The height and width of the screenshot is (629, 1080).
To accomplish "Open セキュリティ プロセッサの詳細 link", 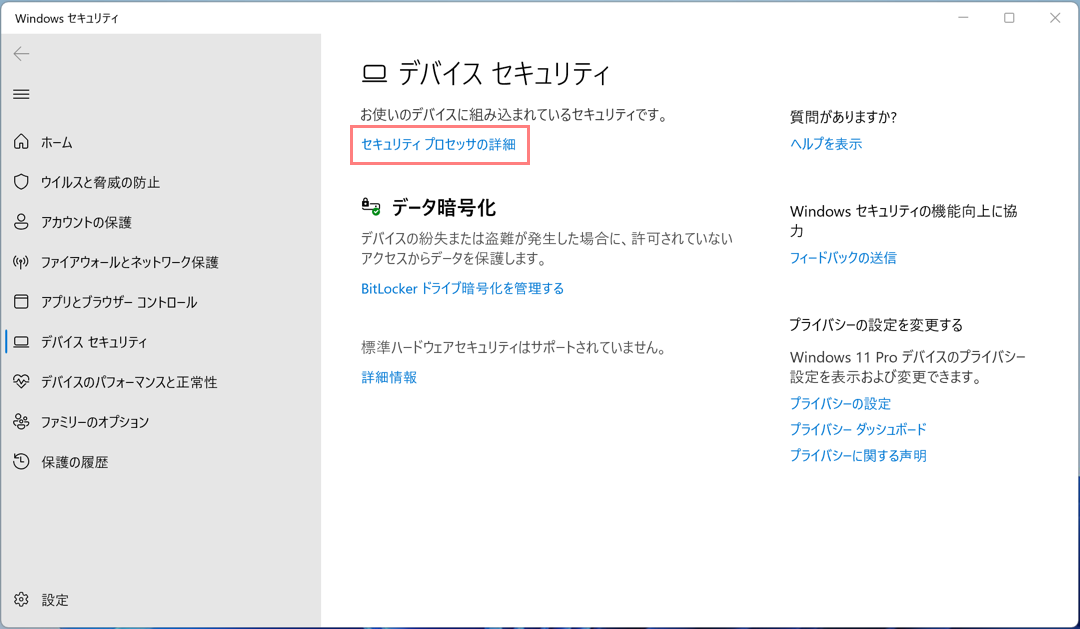I will (438, 145).
